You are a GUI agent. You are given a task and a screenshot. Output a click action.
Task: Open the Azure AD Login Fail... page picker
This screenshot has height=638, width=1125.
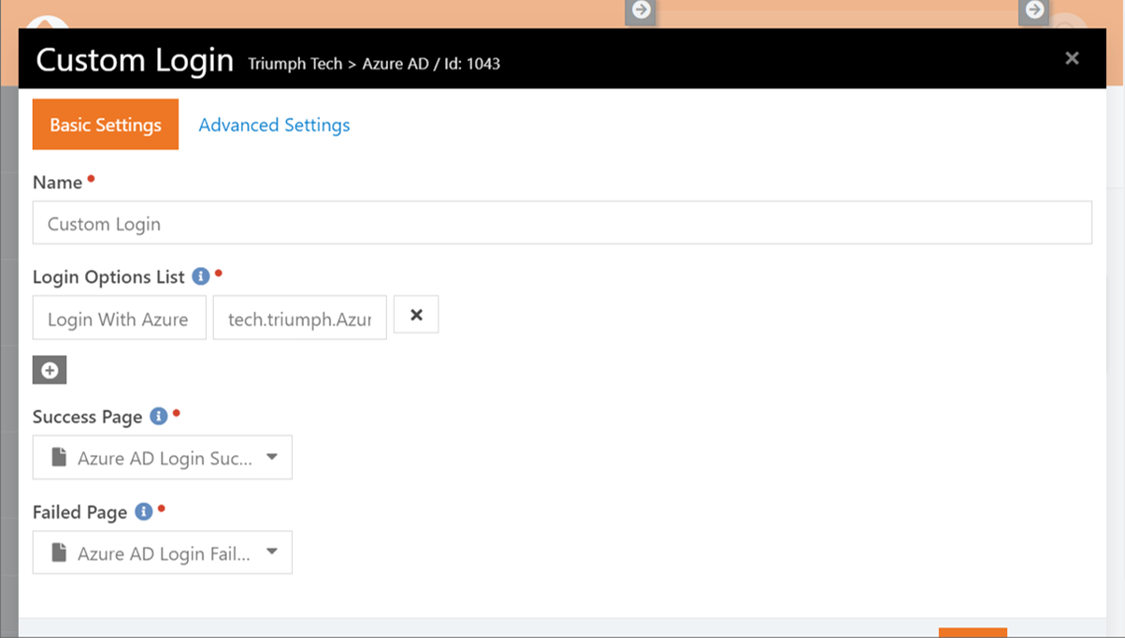coord(162,553)
